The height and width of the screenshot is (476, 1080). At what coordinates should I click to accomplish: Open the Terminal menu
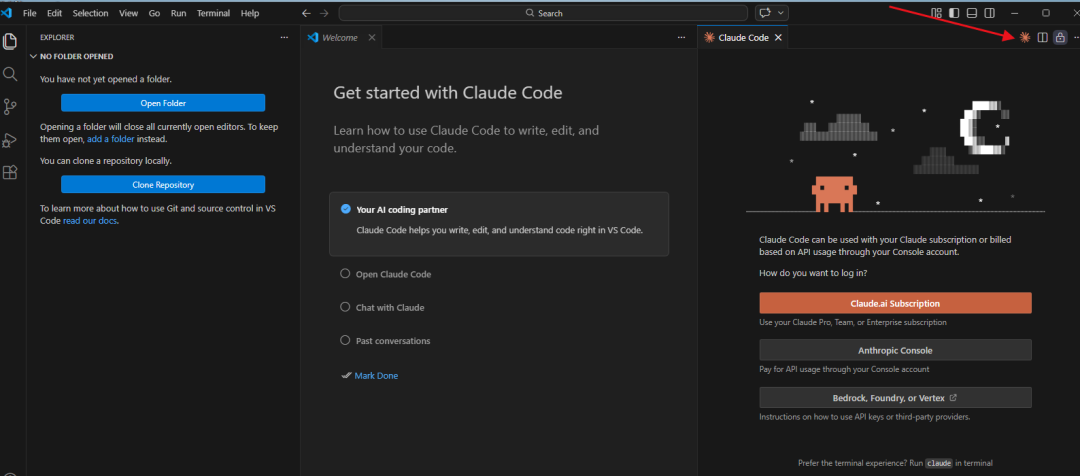[x=212, y=13]
